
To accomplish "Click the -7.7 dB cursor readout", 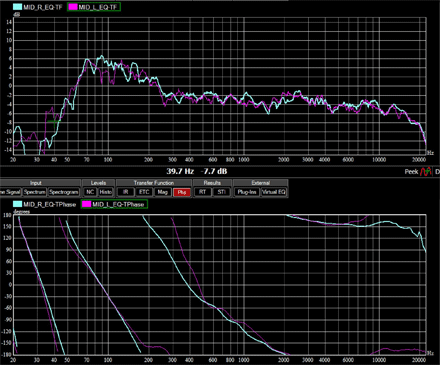I will coord(215,171).
